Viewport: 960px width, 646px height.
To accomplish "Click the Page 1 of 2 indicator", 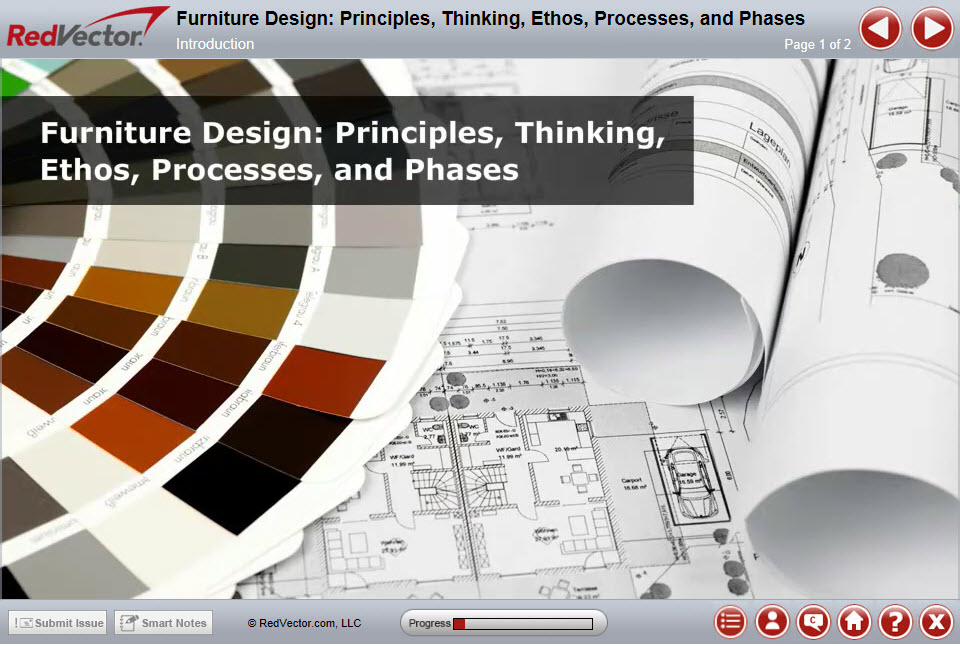I will 817,44.
